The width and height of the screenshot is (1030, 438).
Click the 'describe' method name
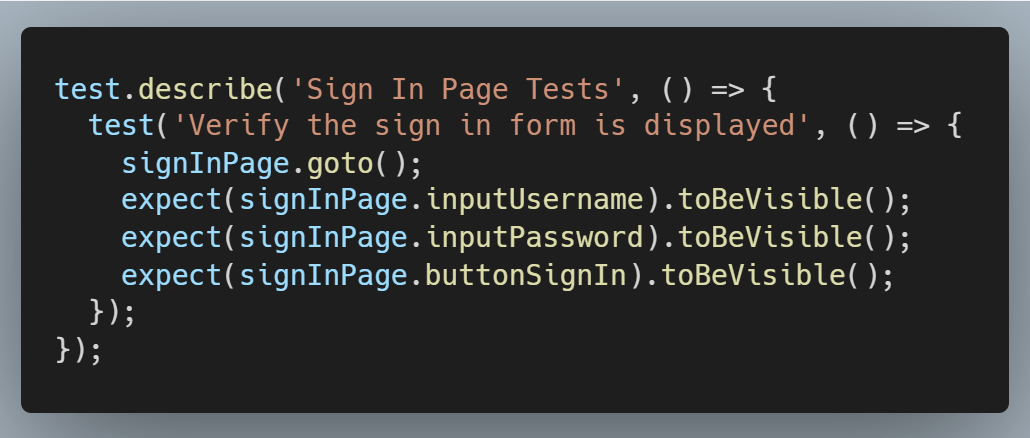click(x=205, y=89)
